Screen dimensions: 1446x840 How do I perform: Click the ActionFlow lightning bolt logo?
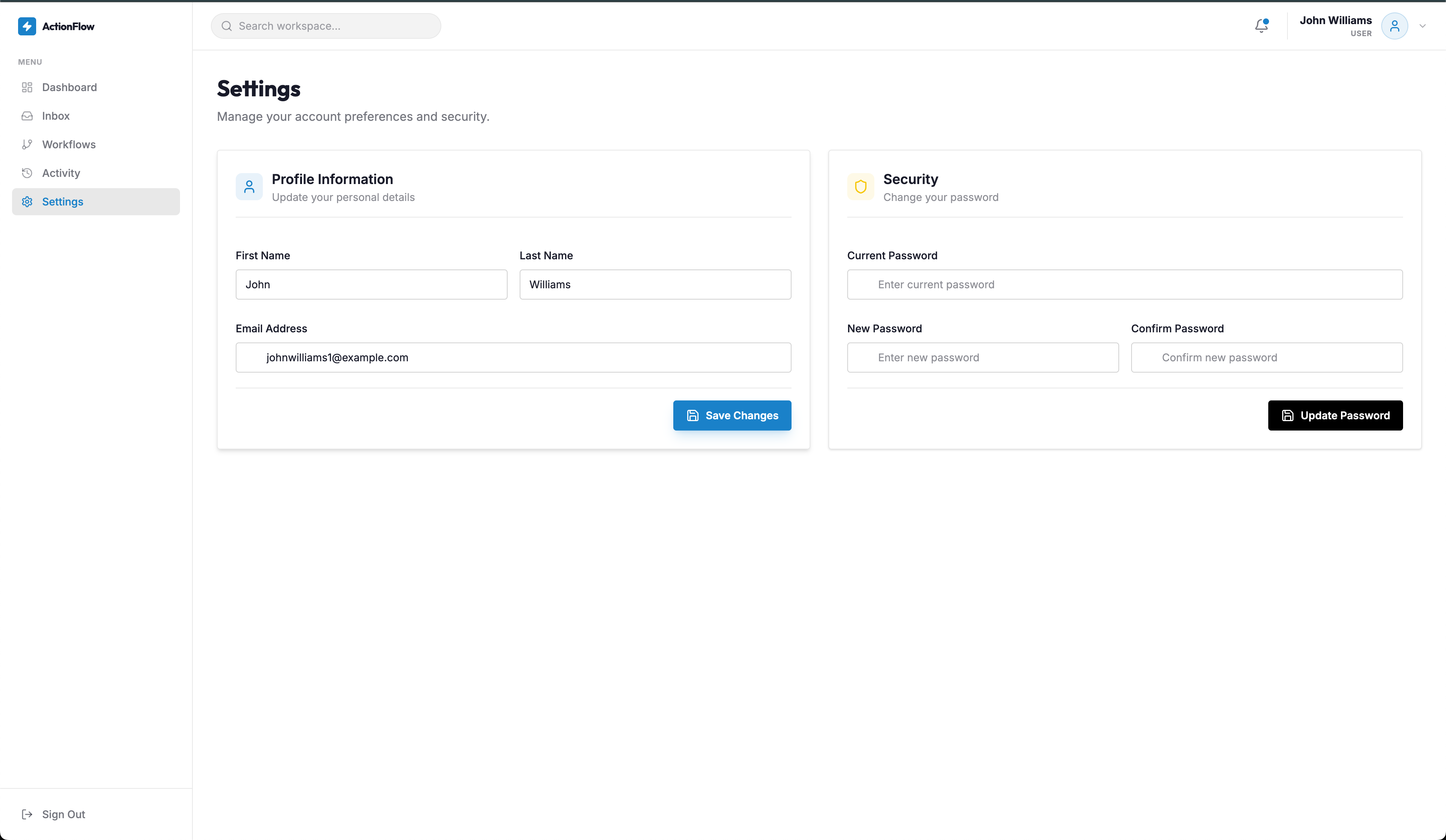[x=27, y=26]
